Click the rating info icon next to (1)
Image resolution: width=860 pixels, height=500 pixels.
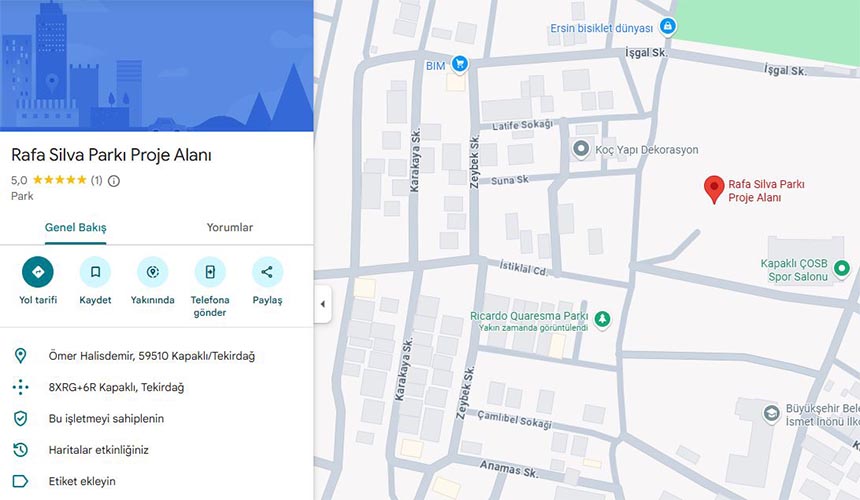pyautogui.click(x=114, y=181)
